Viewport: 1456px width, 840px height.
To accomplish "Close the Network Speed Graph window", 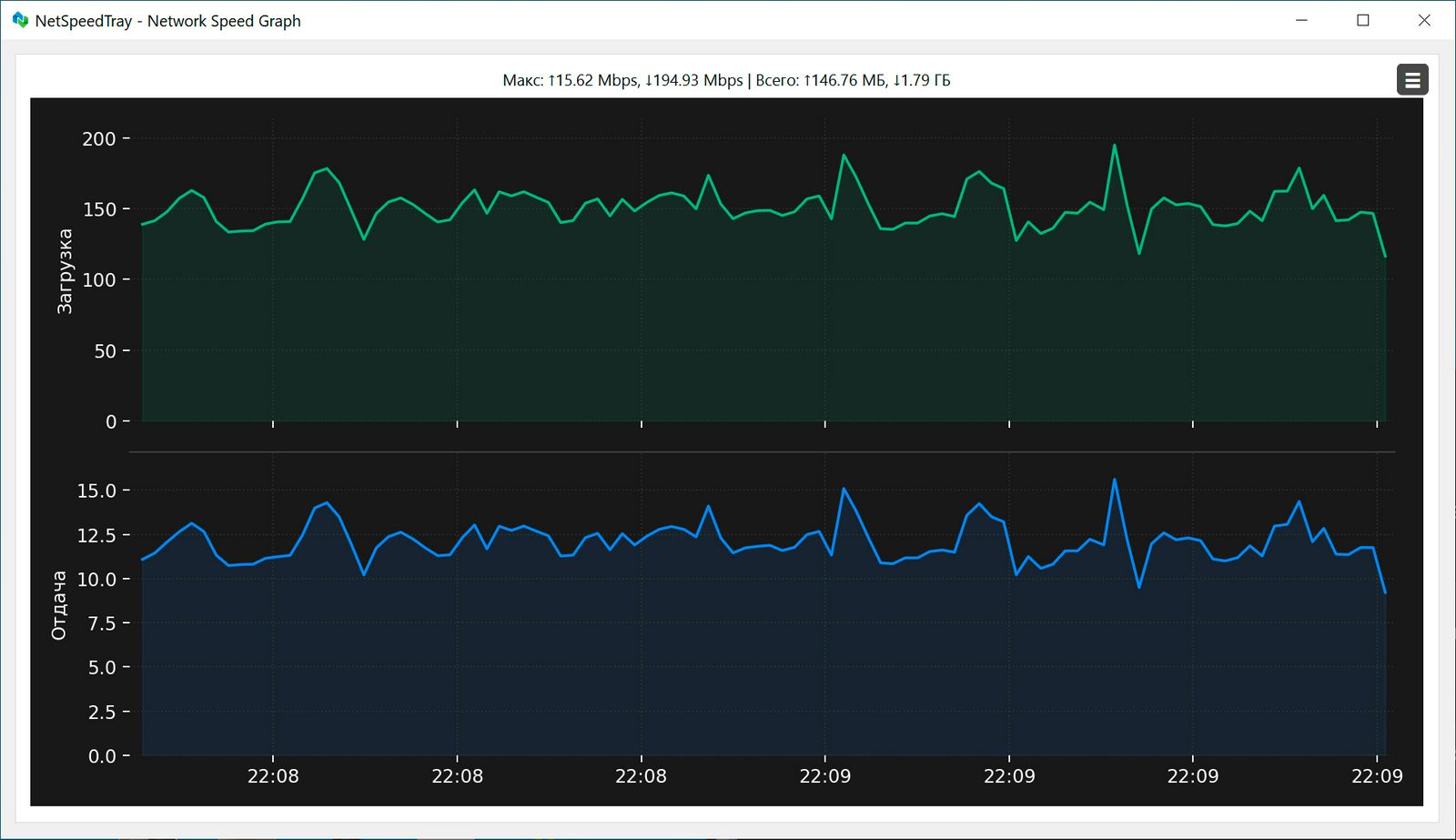I will [x=1424, y=20].
